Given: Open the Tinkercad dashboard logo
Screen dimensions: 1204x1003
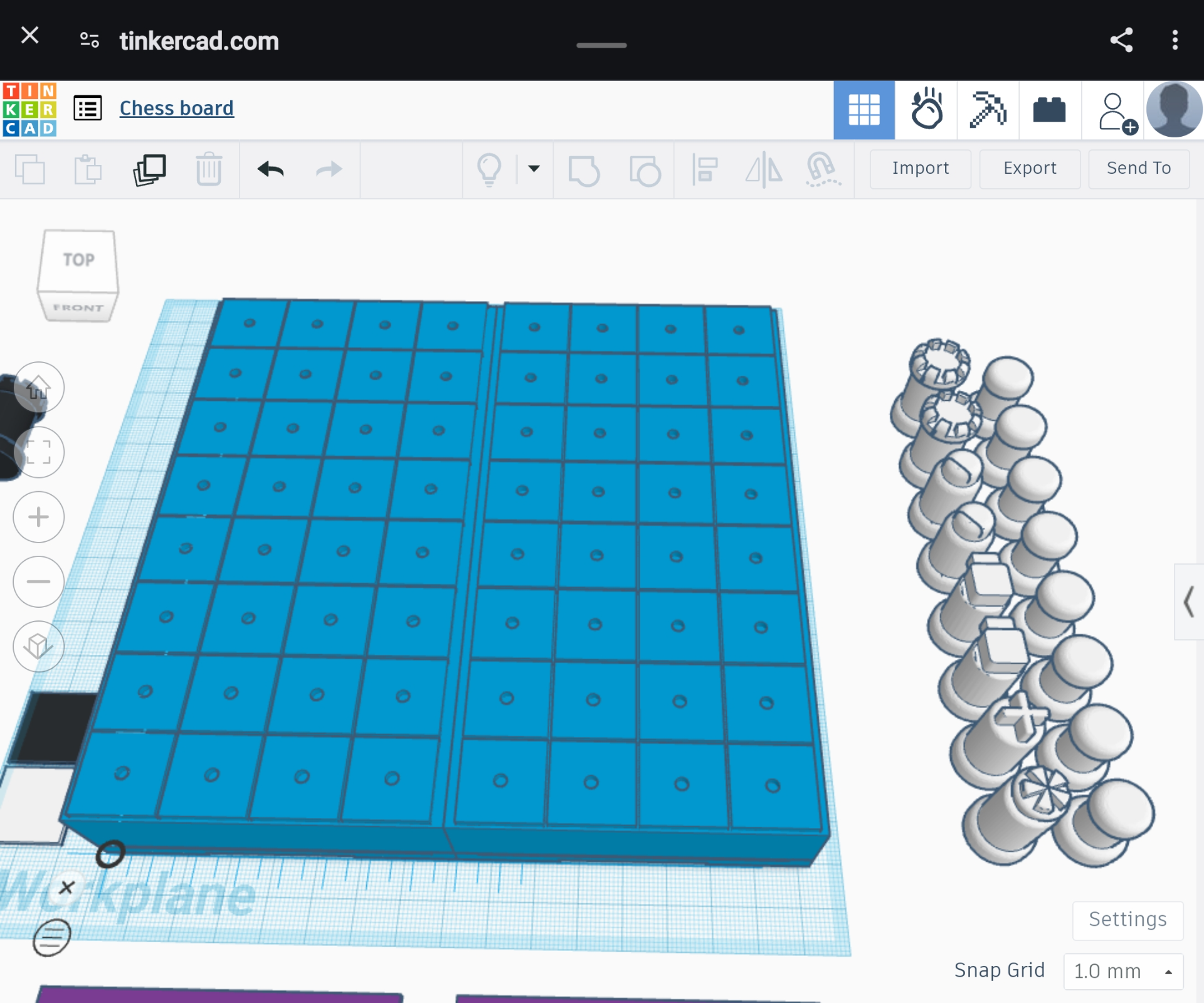Looking at the screenshot, I should point(29,109).
